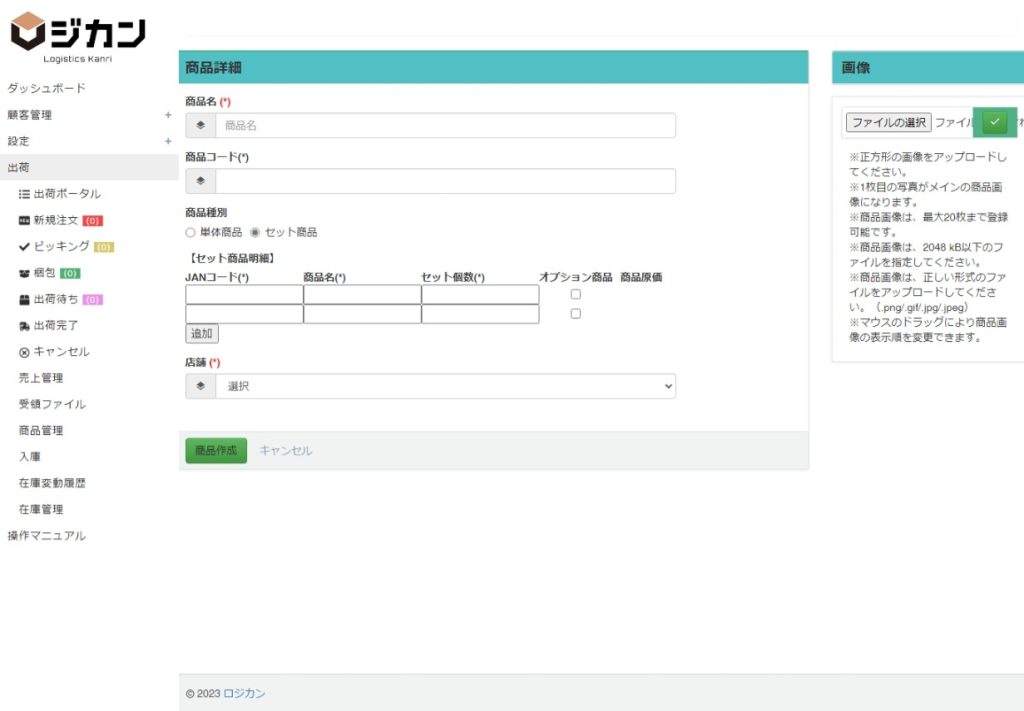Expand the 顧客管理 menu with plus
This screenshot has height=711, width=1024.
[168, 115]
